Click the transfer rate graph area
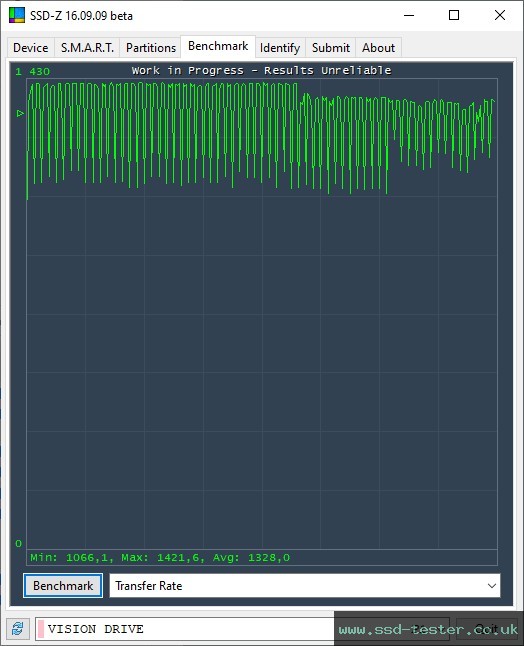The width and height of the screenshot is (524, 646). tap(262, 313)
